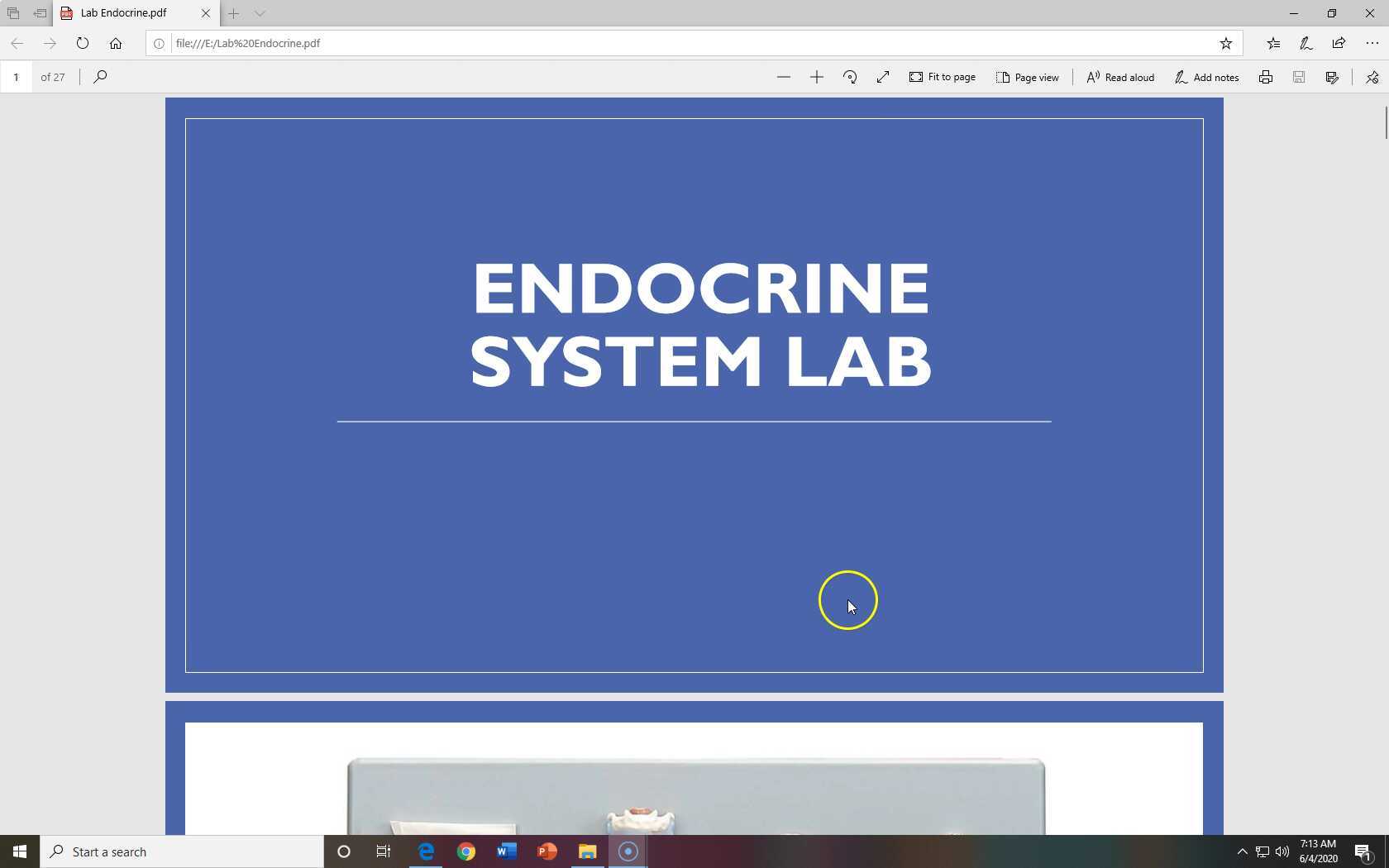
Task: Open the tab list dropdown
Action: click(260, 13)
